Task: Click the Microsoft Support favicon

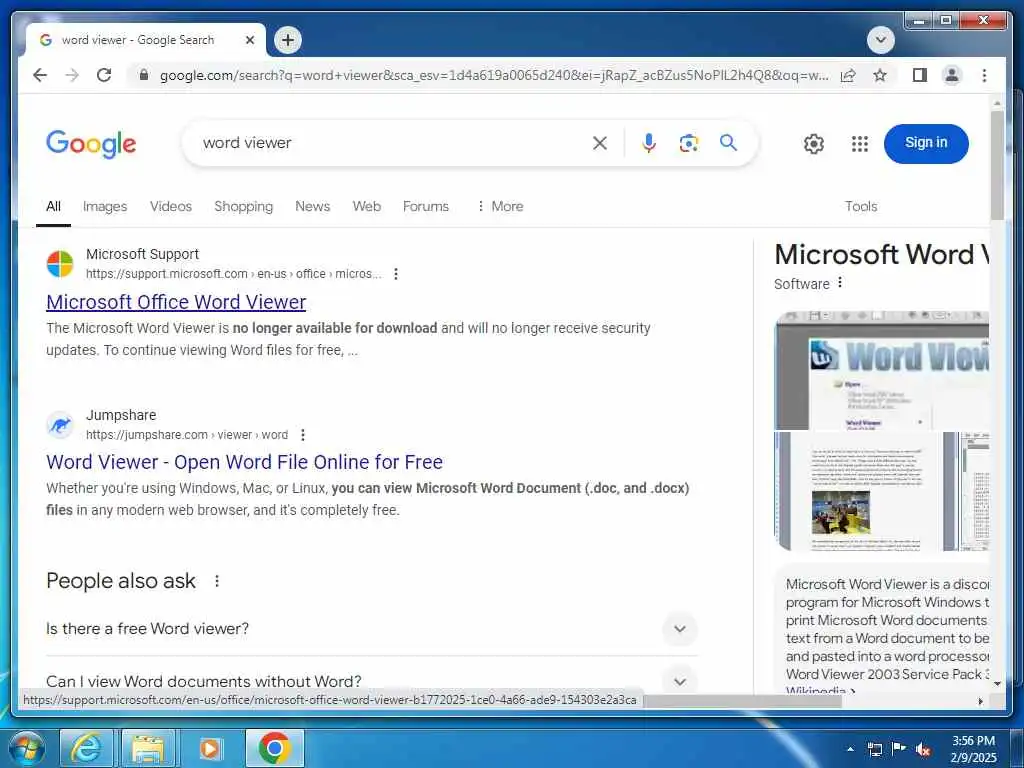Action: pos(60,264)
